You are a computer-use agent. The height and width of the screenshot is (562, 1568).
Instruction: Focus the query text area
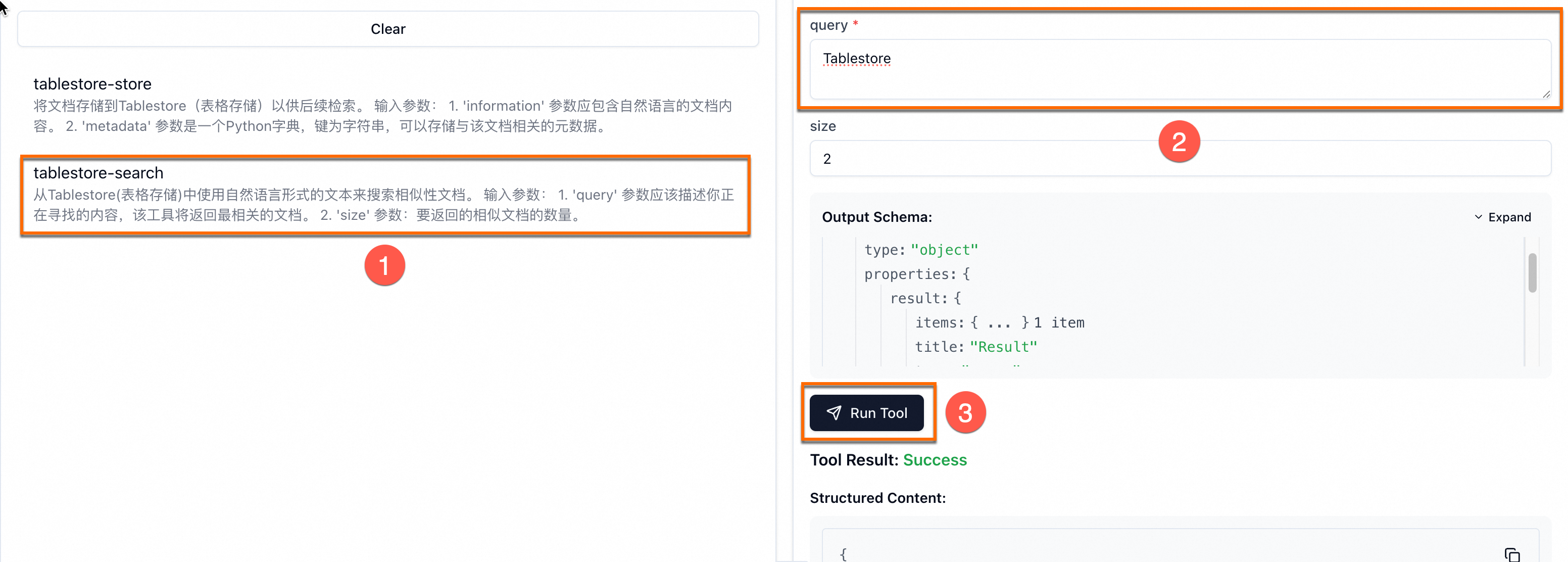click(x=1180, y=69)
